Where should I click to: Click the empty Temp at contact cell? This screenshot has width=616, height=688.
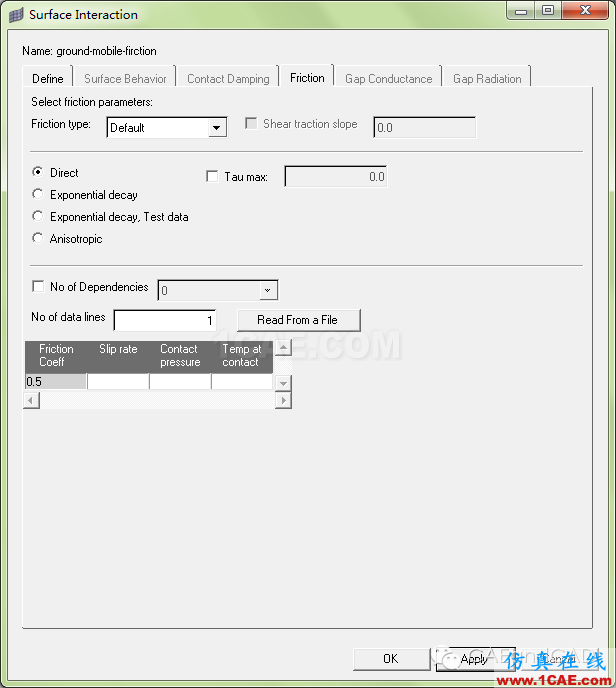tap(242, 382)
